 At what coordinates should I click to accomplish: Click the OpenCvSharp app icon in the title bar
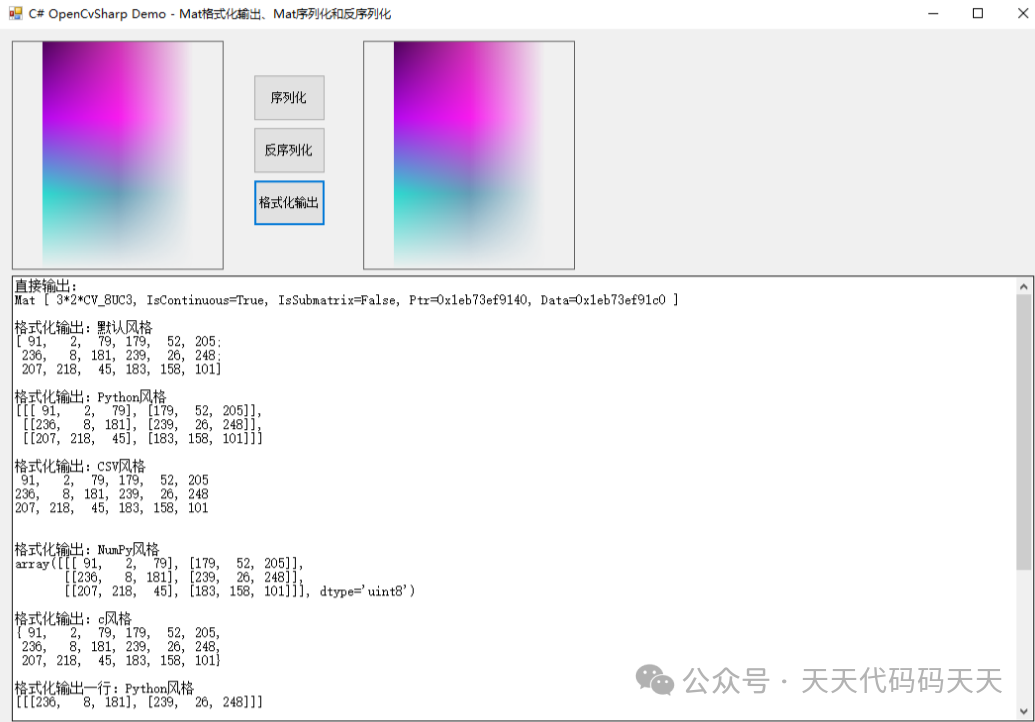pyautogui.click(x=13, y=13)
